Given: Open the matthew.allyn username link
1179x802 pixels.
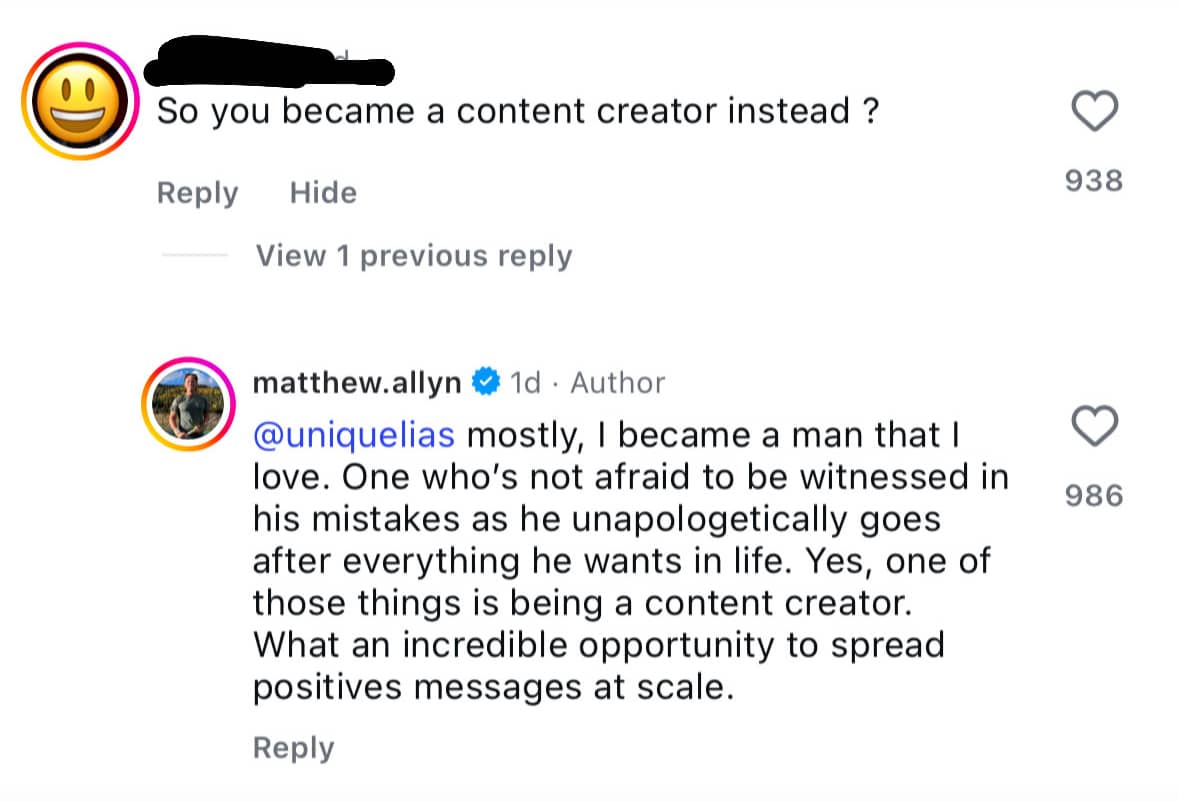Looking at the screenshot, I should point(356,383).
